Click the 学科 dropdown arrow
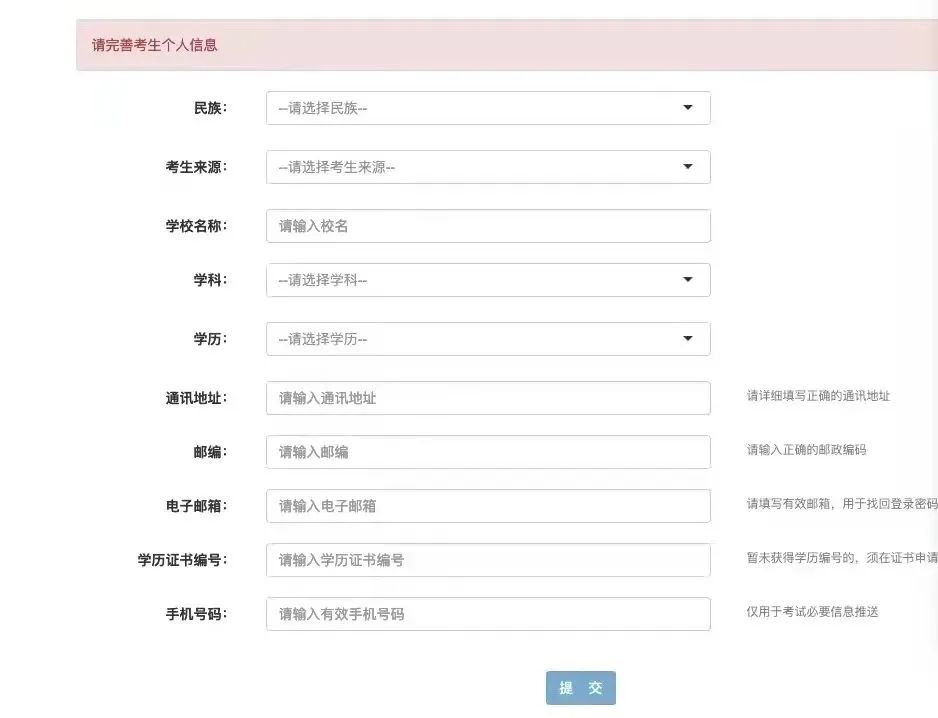938x718 pixels. (688, 280)
